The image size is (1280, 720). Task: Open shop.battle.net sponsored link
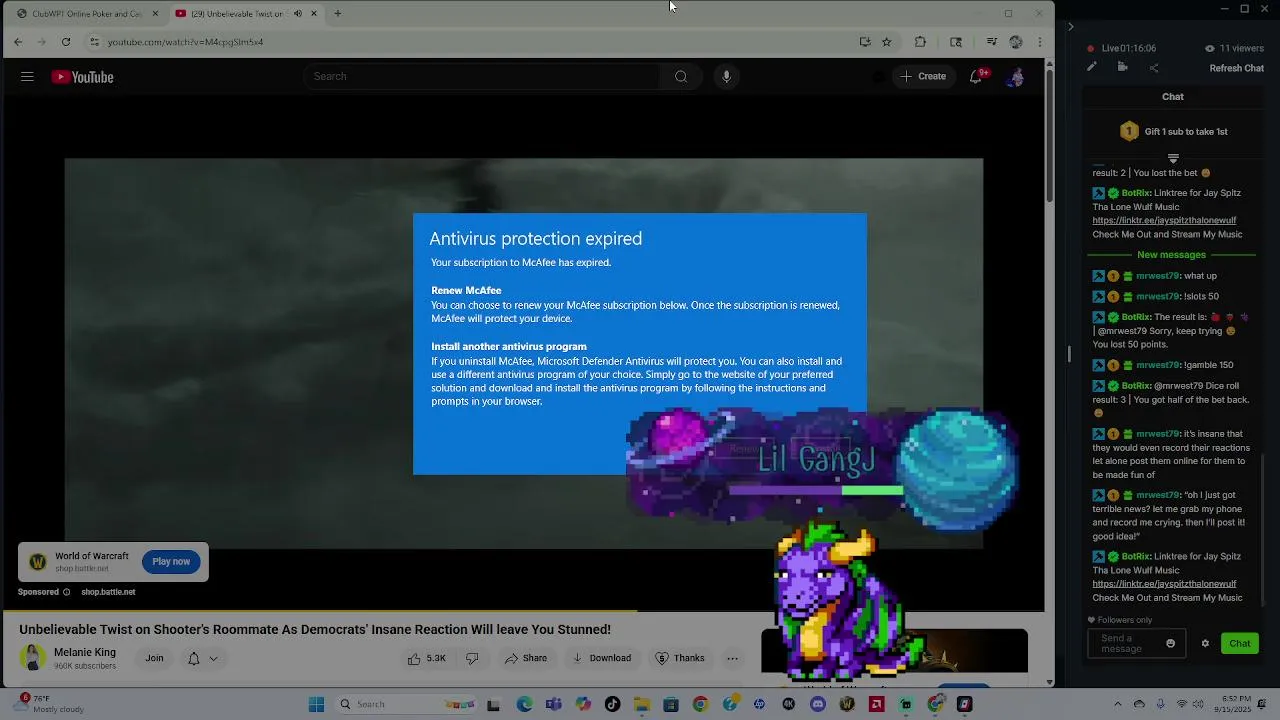(x=108, y=592)
